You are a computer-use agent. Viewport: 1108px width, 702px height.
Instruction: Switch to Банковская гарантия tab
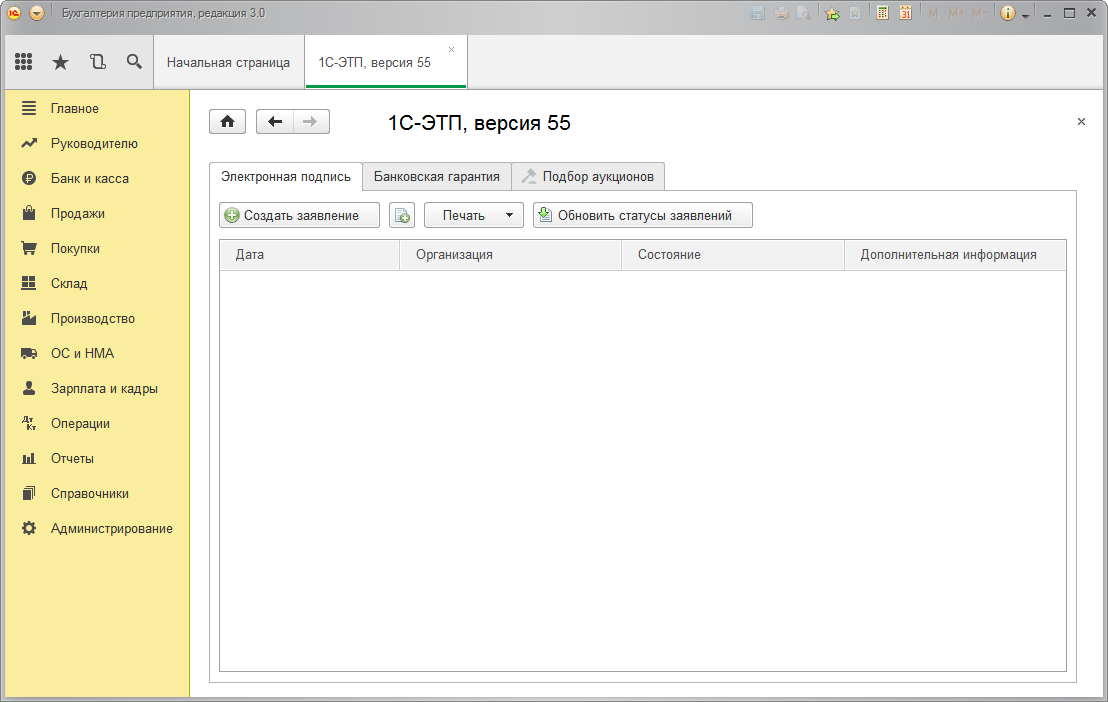(x=437, y=177)
